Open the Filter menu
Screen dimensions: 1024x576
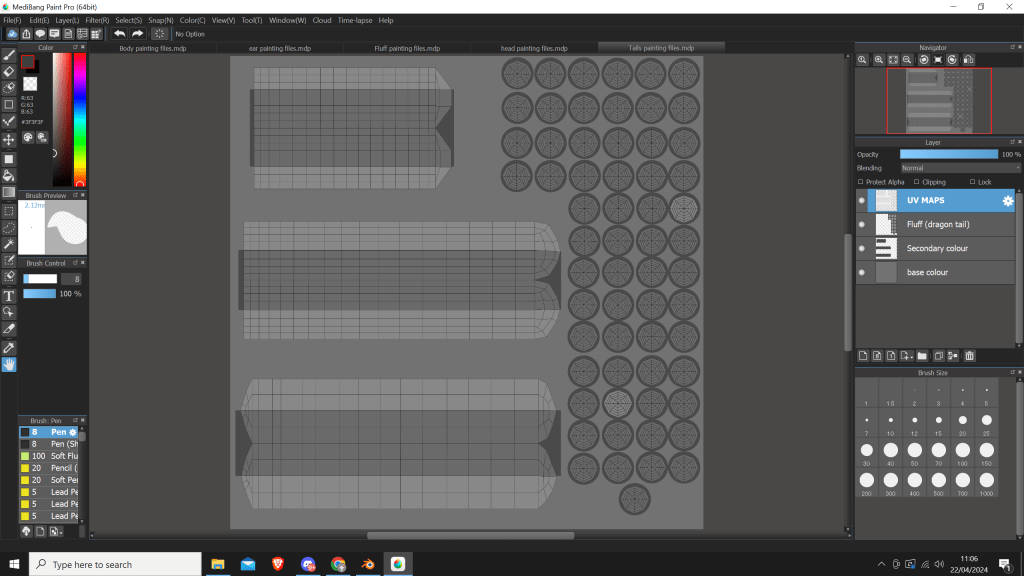[97, 20]
